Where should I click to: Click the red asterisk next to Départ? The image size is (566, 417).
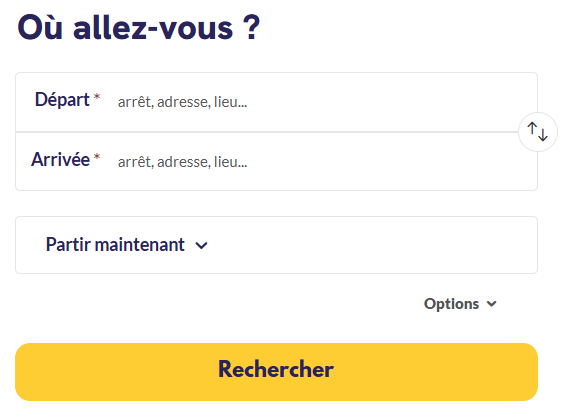pos(97,96)
